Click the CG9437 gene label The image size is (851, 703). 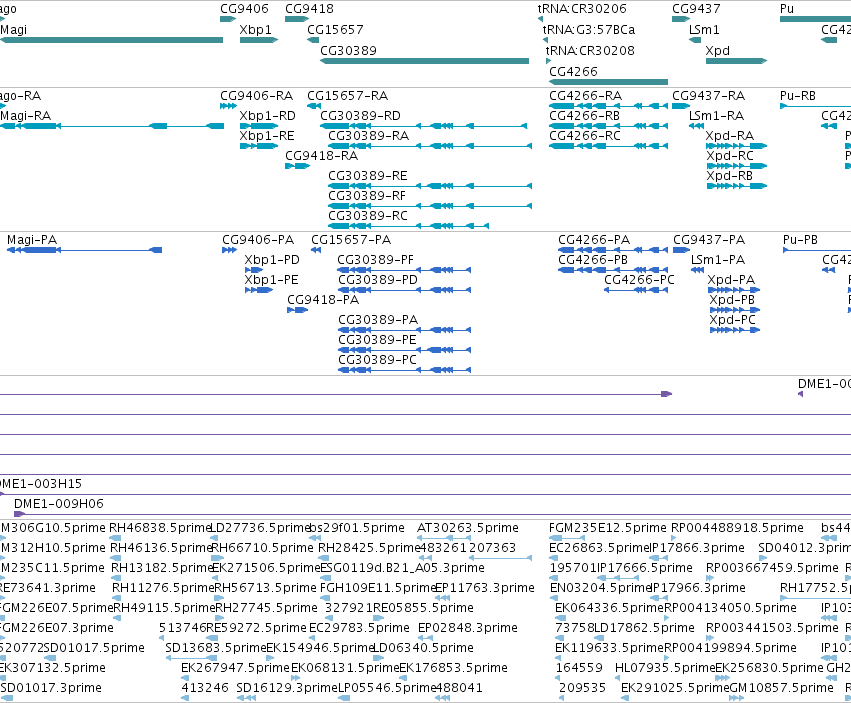696,9
